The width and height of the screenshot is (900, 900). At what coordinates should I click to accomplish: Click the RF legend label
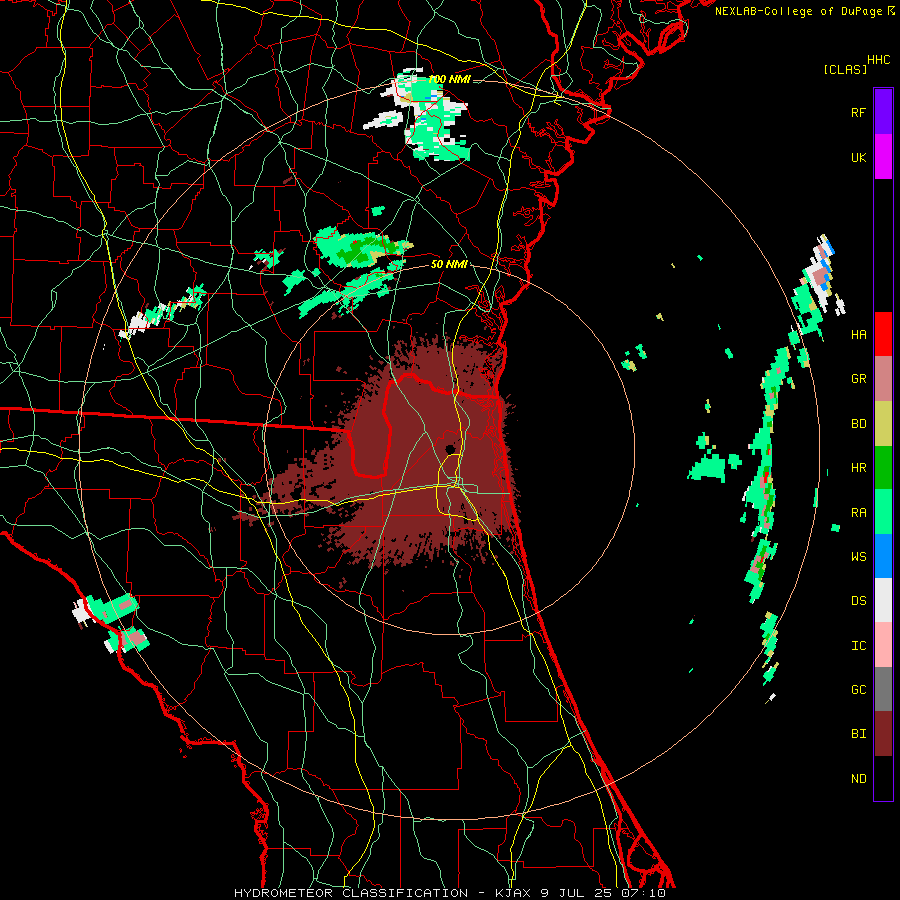(858, 112)
